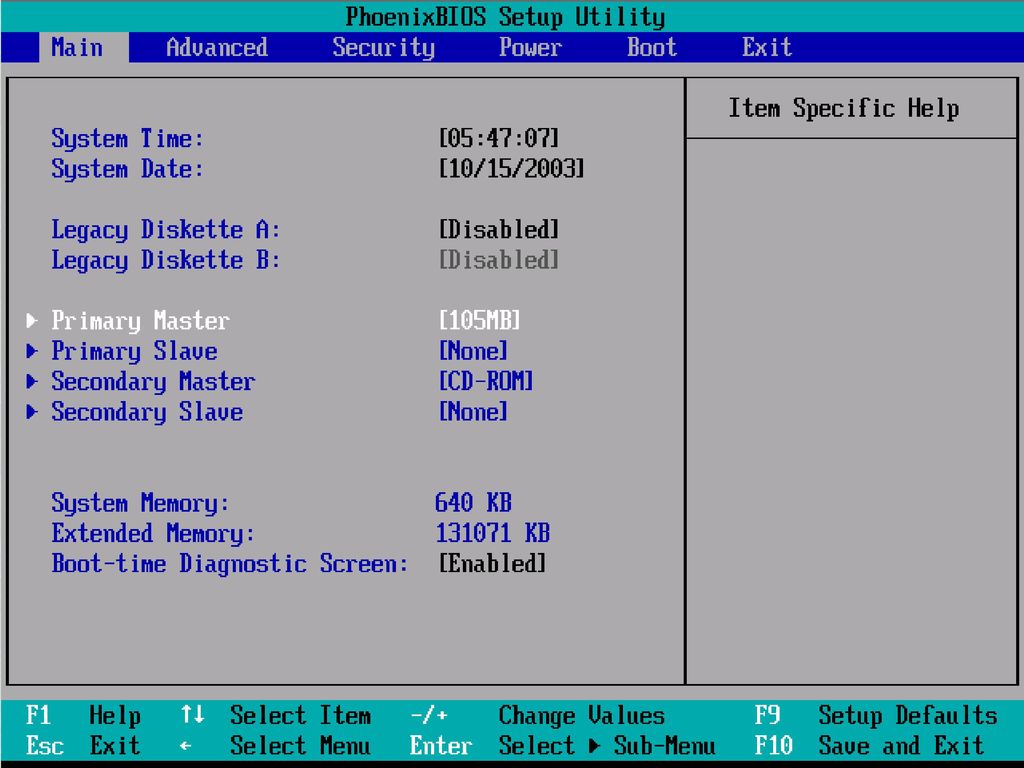Click the [None] Primary Slave value
The image size is (1024, 768).
tap(473, 351)
